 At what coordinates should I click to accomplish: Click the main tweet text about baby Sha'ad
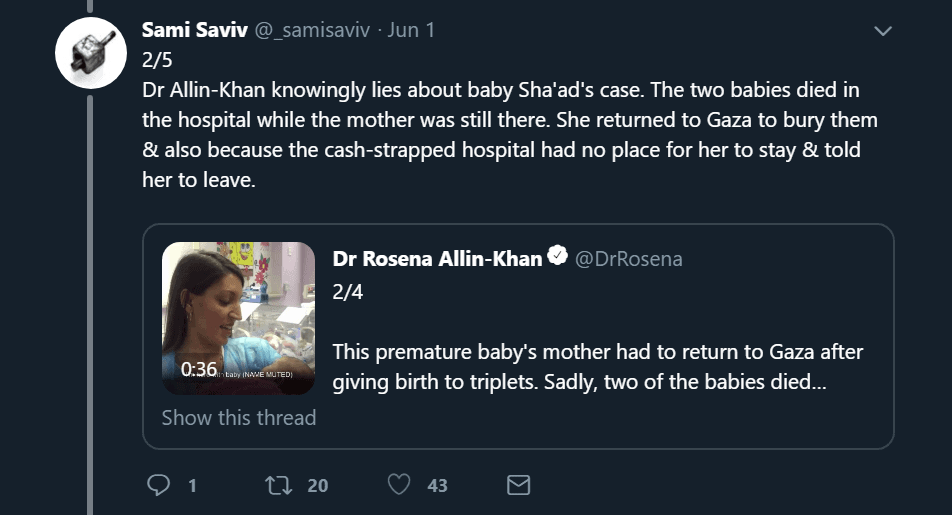(500, 136)
